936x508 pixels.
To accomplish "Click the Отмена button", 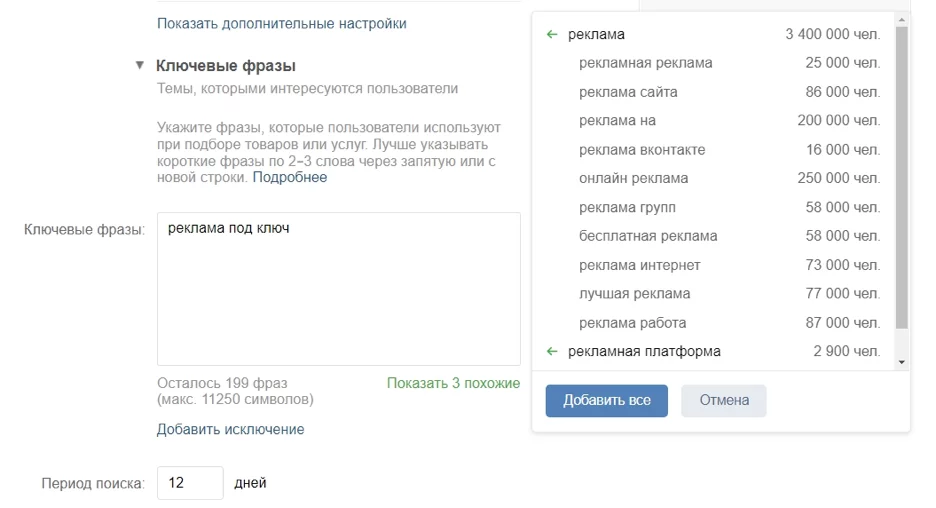I will (723, 401).
